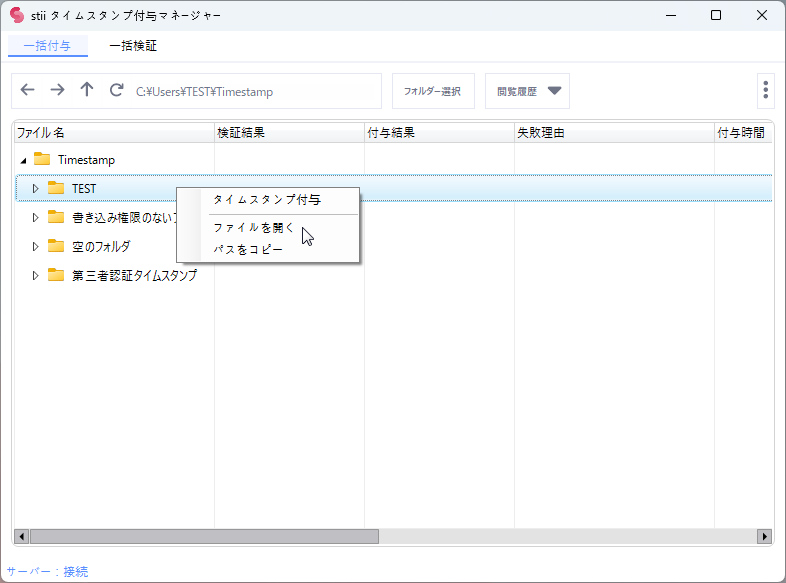Viewport: 786px width, 583px height.
Task: Collapse the Timestamp root folder
Action: click(23, 160)
